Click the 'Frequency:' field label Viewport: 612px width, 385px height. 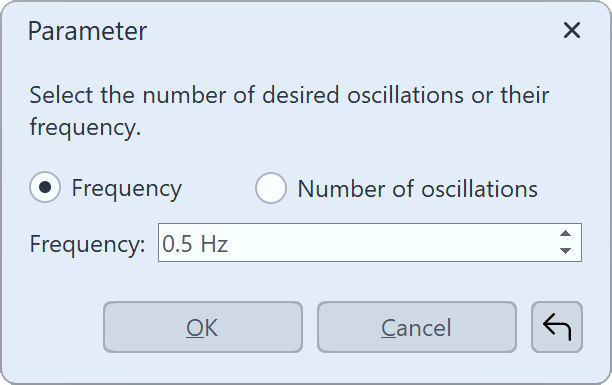tap(87, 245)
